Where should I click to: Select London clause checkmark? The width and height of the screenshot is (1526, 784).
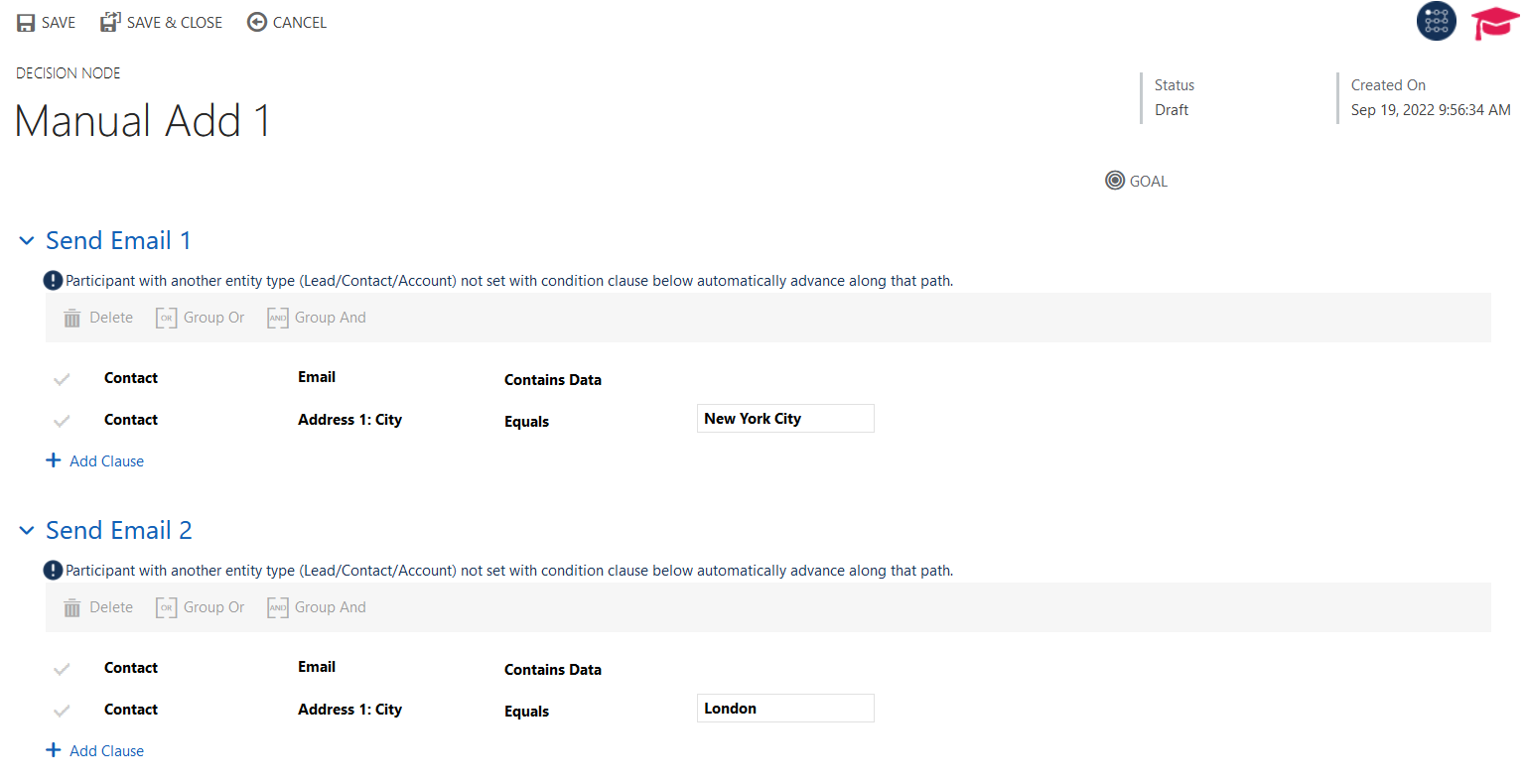[62, 711]
